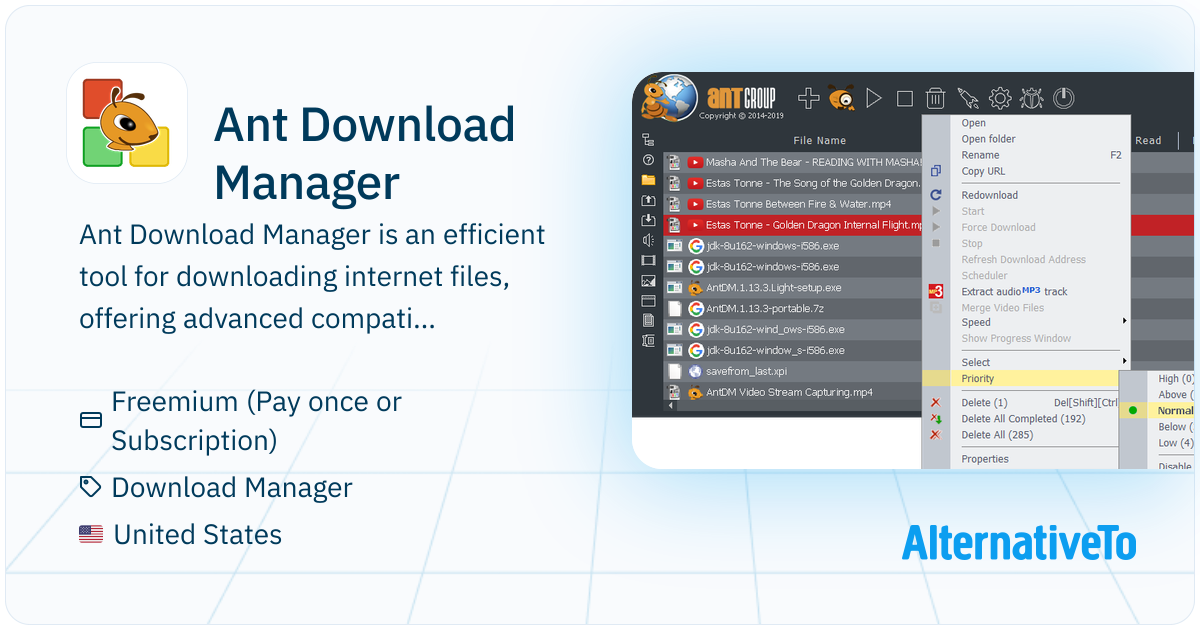Image resolution: width=1200 pixels, height=630 pixels.
Task: Click the MP3 icon beside Extract audio
Action: click(936, 291)
